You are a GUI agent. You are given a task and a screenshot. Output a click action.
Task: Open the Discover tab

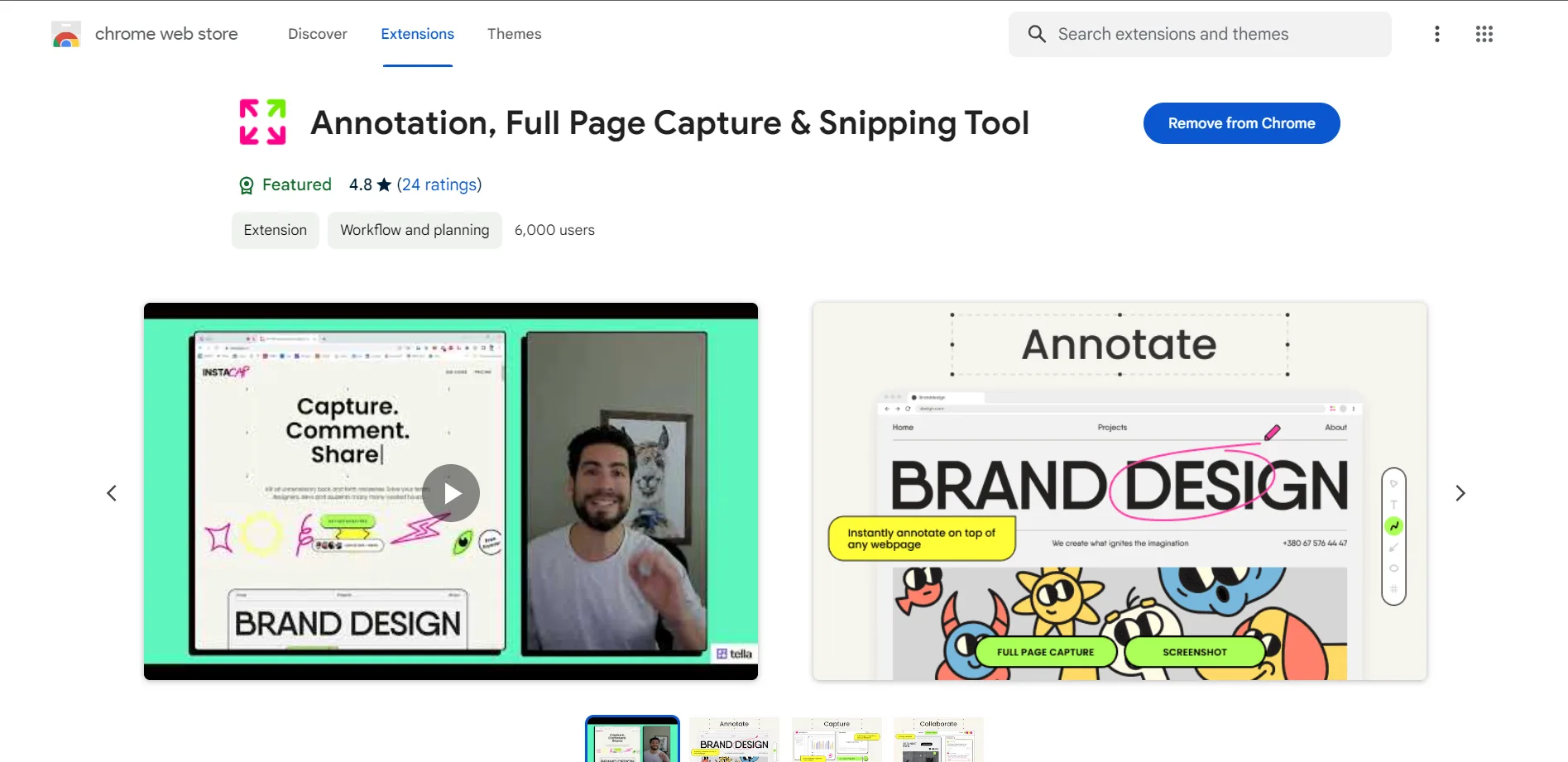[318, 34]
